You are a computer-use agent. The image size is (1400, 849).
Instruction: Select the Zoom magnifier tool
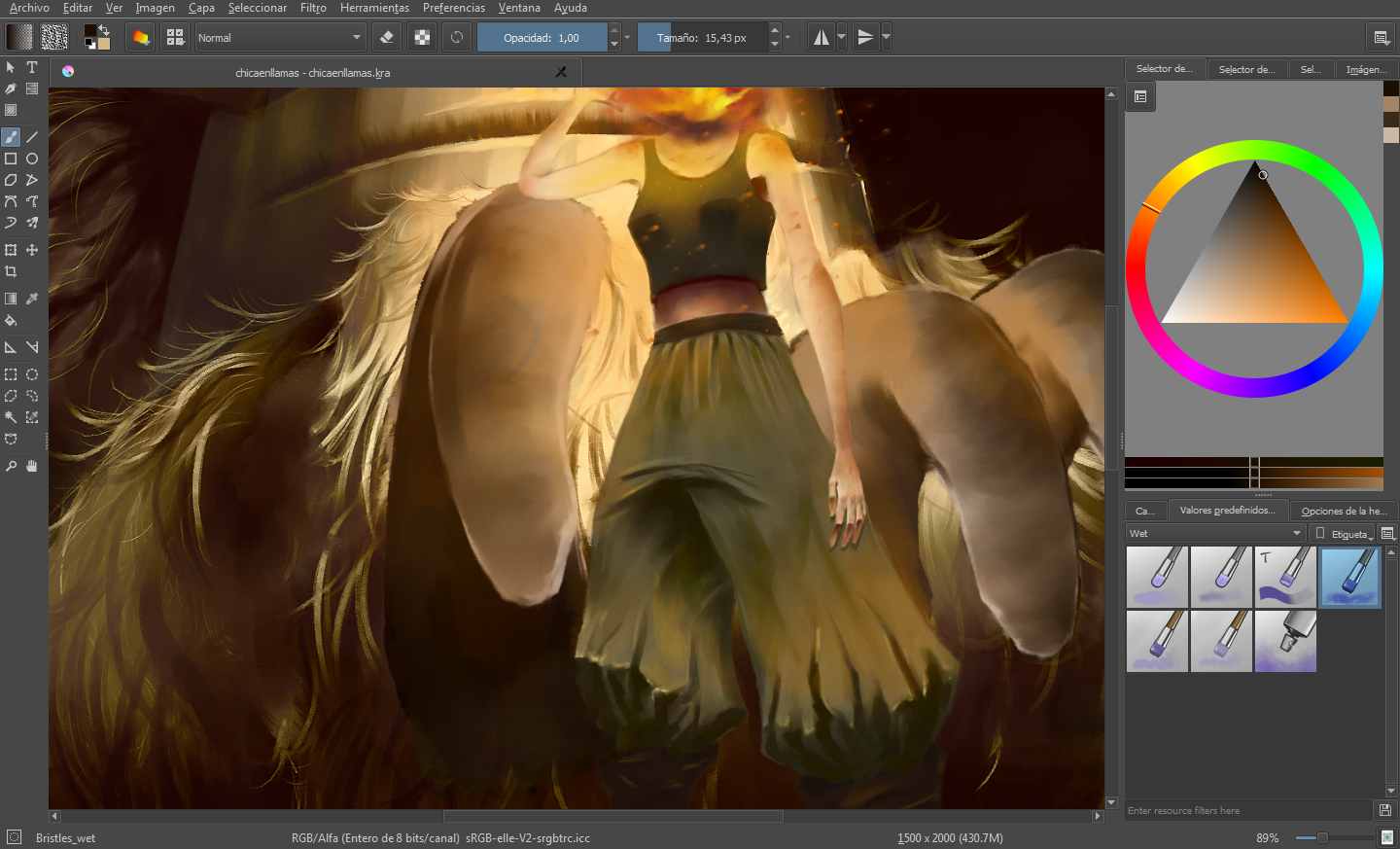[11, 466]
